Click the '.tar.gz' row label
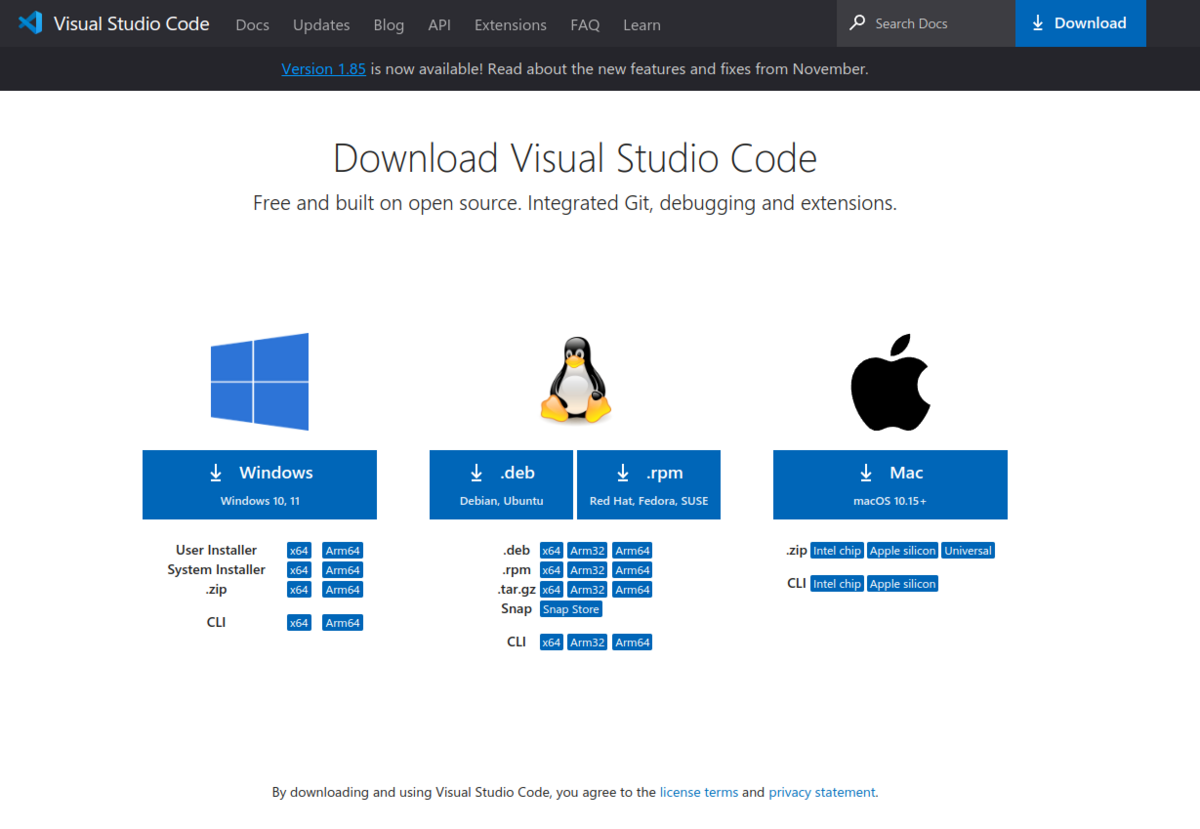The image size is (1200, 829). (x=517, y=590)
